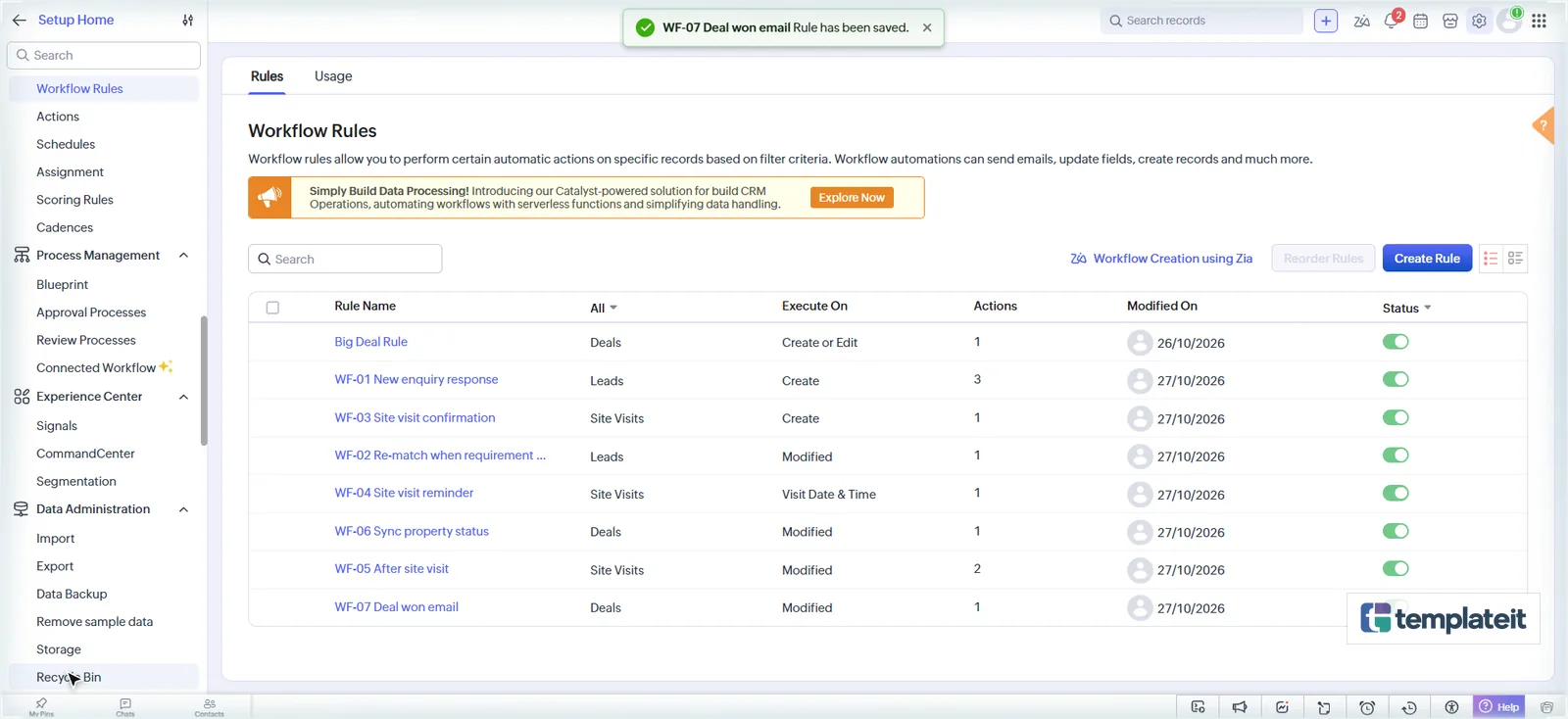Image resolution: width=1568 pixels, height=719 pixels.
Task: Switch to the list view icon
Action: pos(1491,259)
